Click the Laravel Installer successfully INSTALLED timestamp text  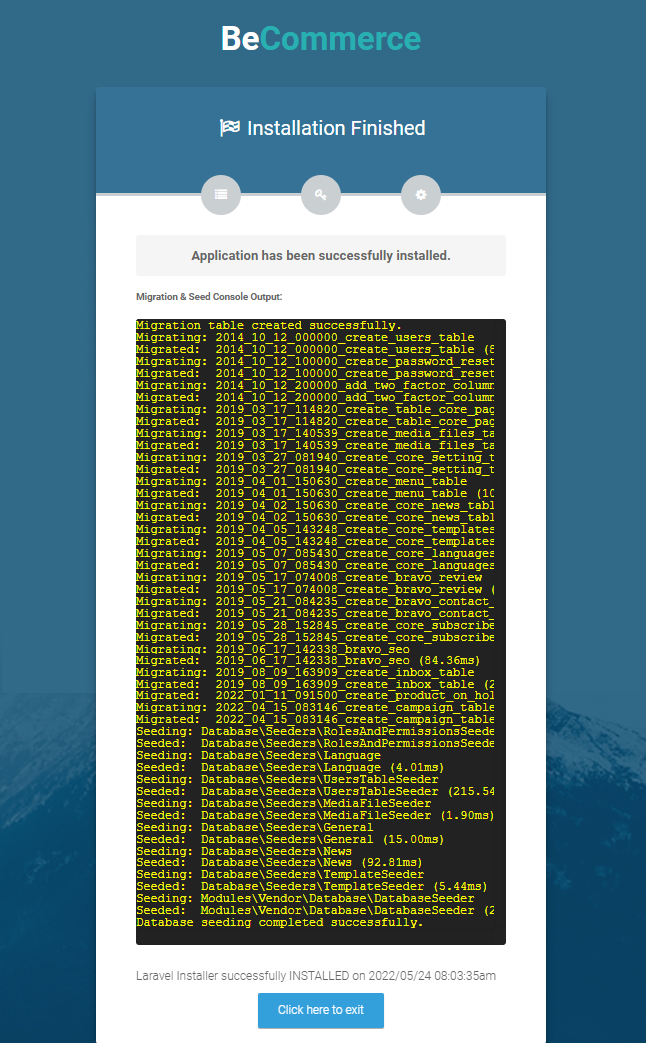tap(316, 976)
